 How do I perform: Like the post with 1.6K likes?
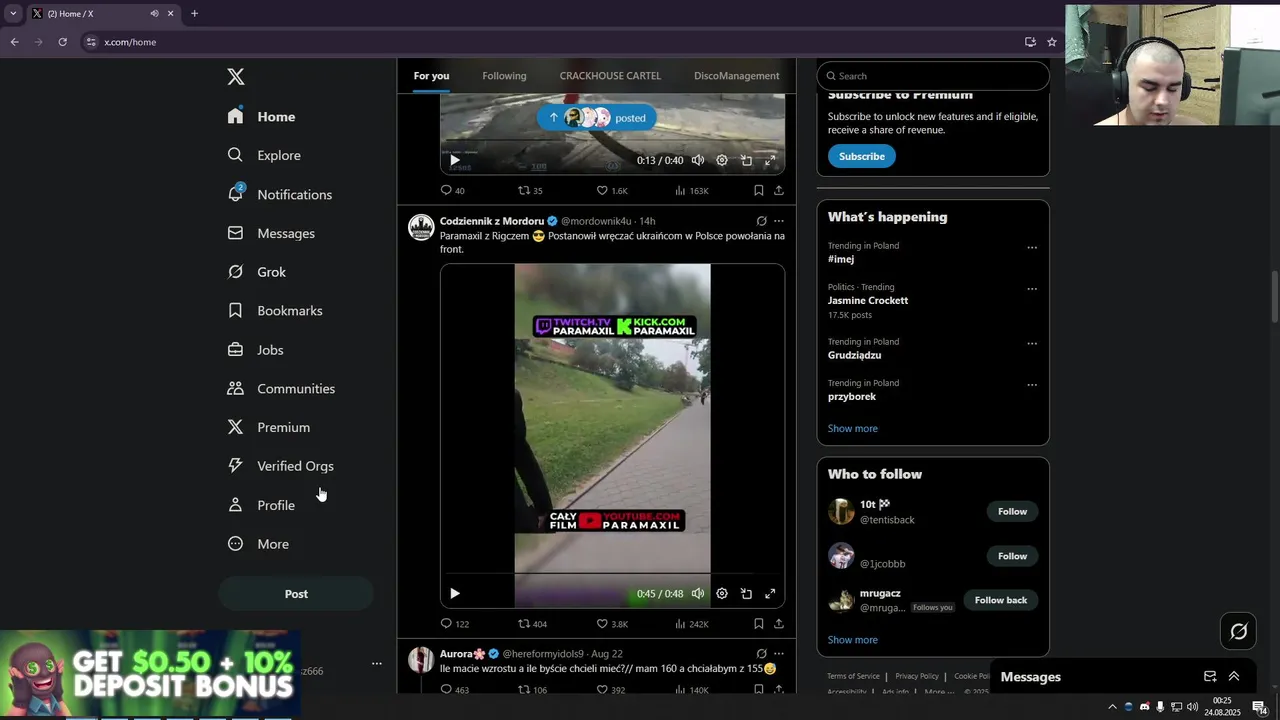coord(612,190)
